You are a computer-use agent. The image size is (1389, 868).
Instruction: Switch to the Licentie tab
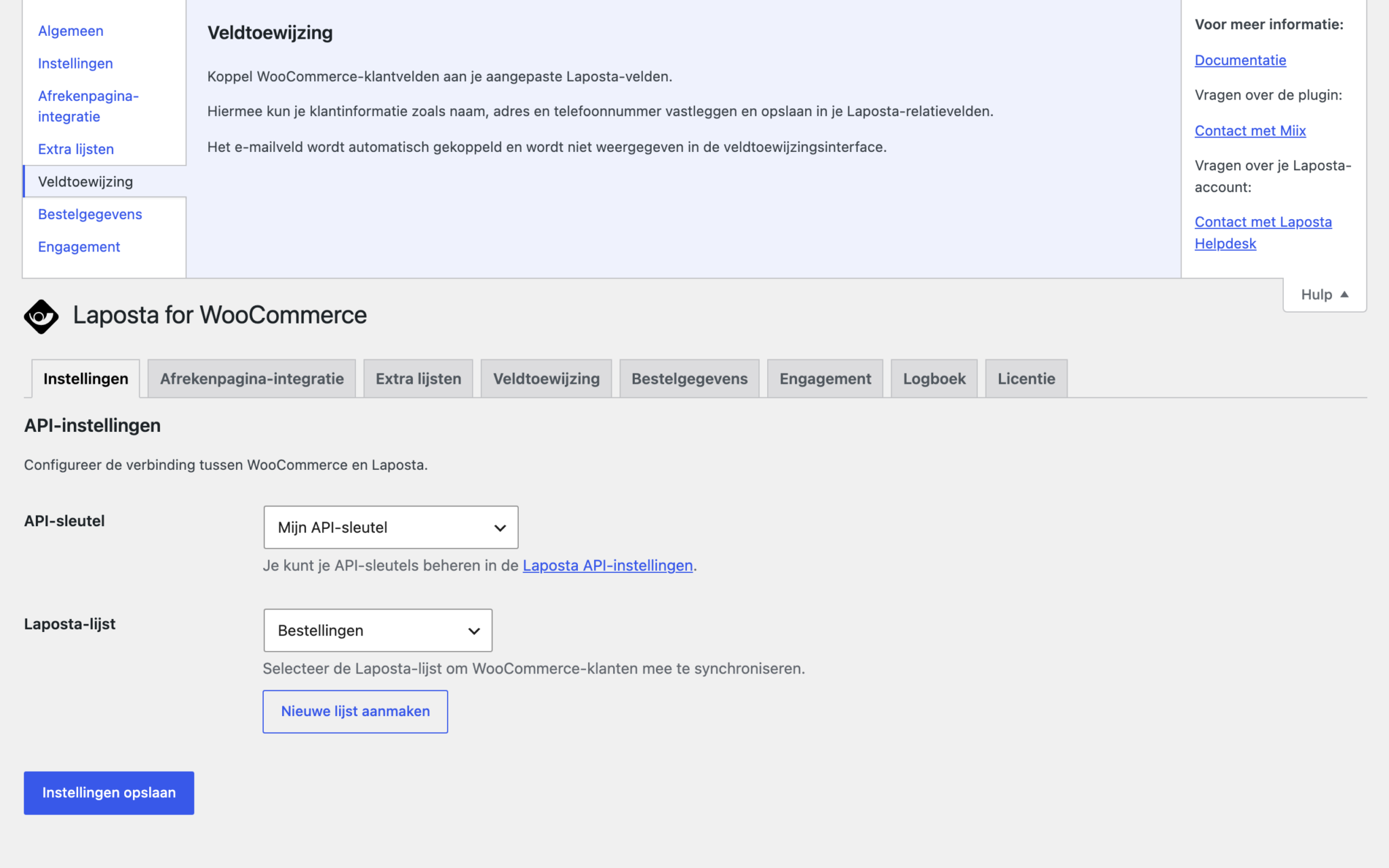tap(1026, 378)
